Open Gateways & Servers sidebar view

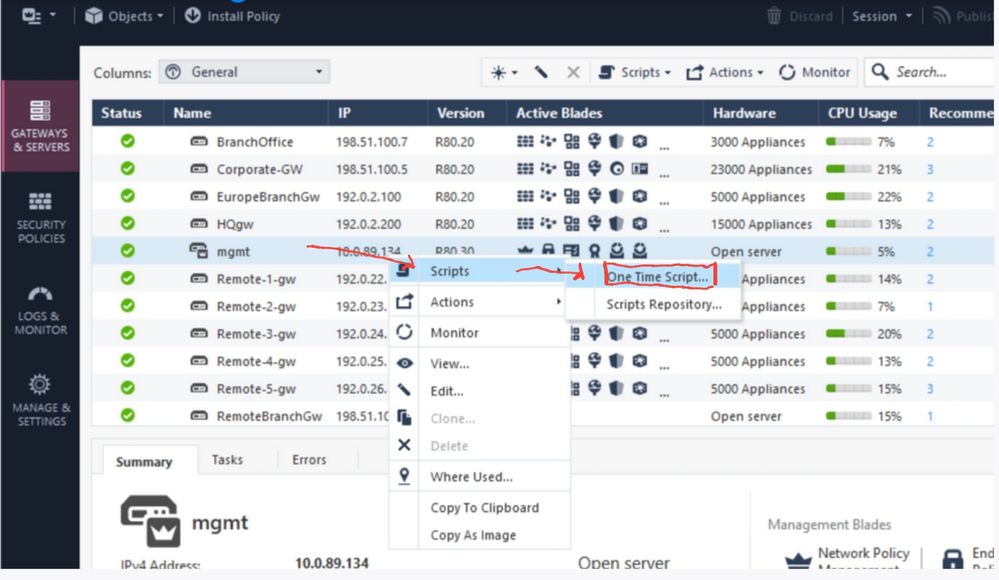pyautogui.click(x=40, y=126)
